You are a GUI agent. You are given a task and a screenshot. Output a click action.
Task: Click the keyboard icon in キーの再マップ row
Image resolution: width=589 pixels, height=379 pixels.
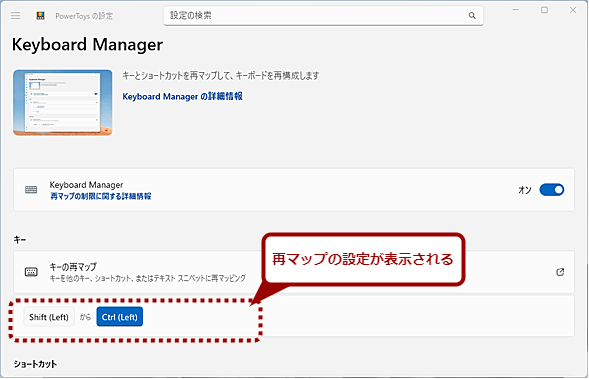31,272
